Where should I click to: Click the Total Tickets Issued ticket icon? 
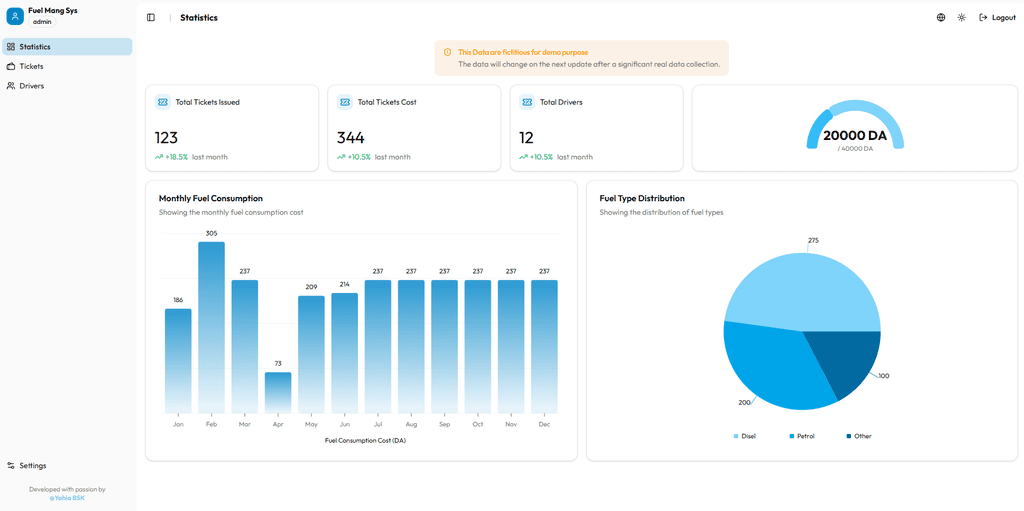click(x=163, y=102)
